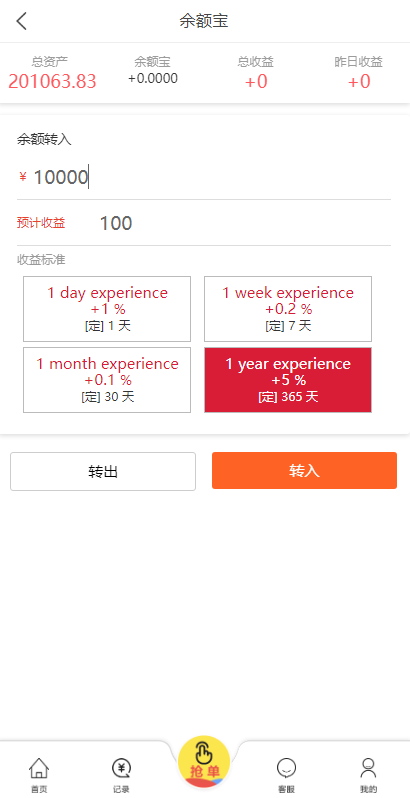Click the 总资产 value 201063.83
This screenshot has width=410, height=798.
[52, 81]
